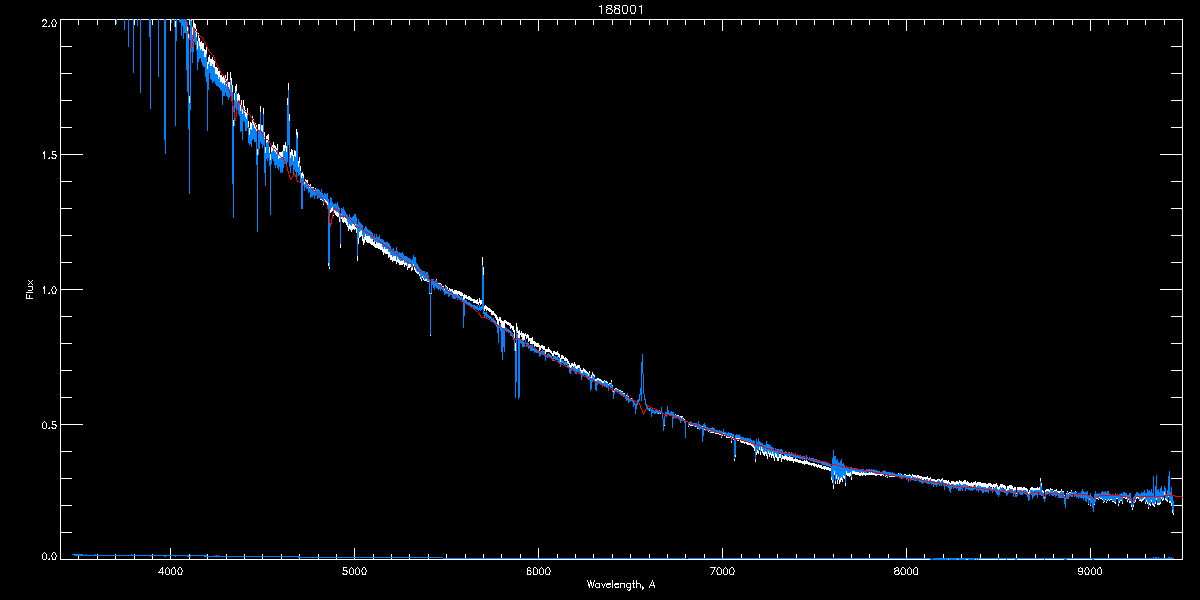The image size is (1200, 600).
Task: Click the 1.5 y-axis tick label
Action: 48,155
